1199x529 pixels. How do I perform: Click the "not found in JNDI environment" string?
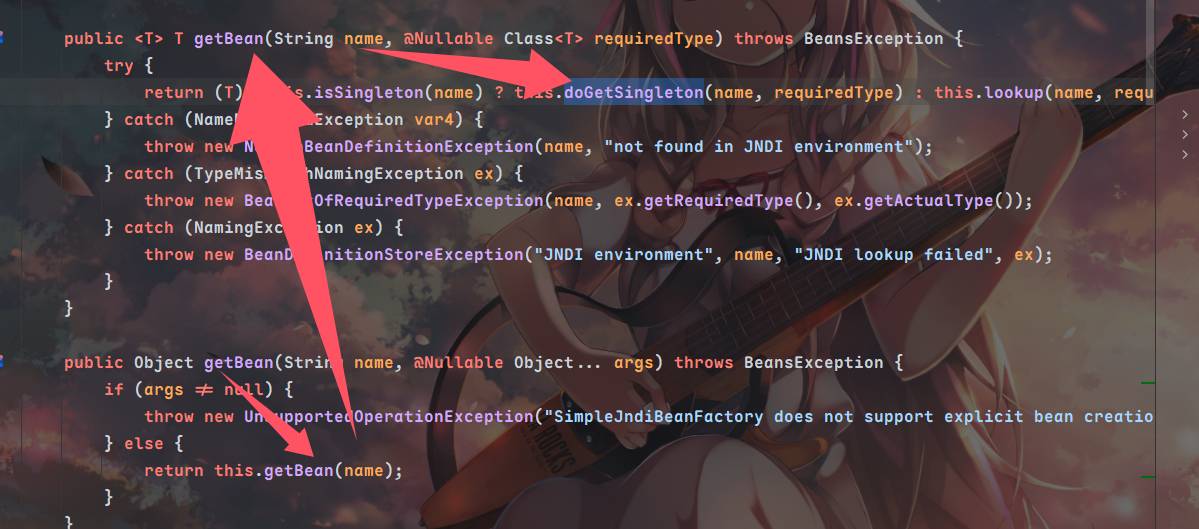(759, 147)
